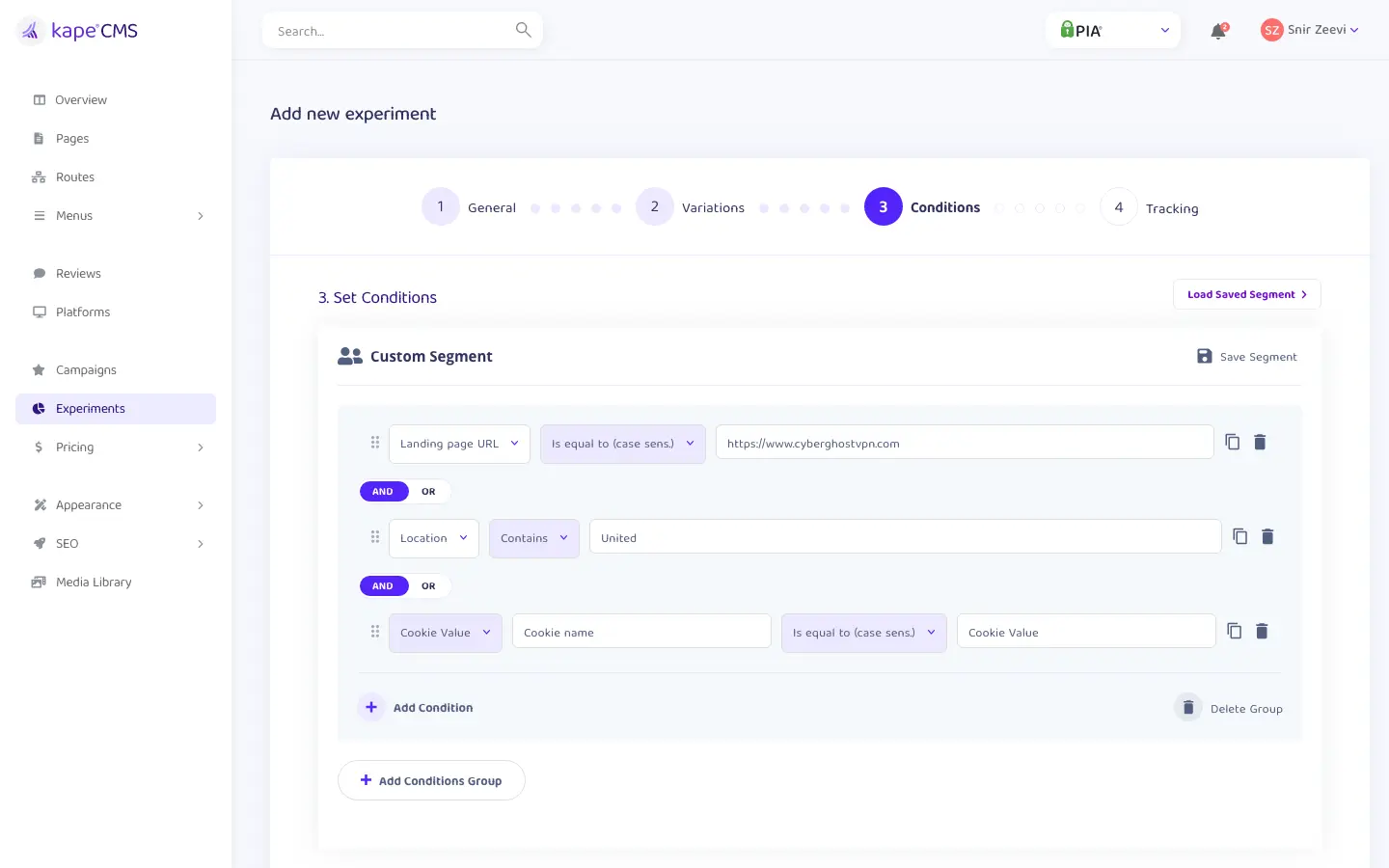Click drag handle of Location row
The height and width of the screenshot is (868, 1389).
pyautogui.click(x=375, y=537)
